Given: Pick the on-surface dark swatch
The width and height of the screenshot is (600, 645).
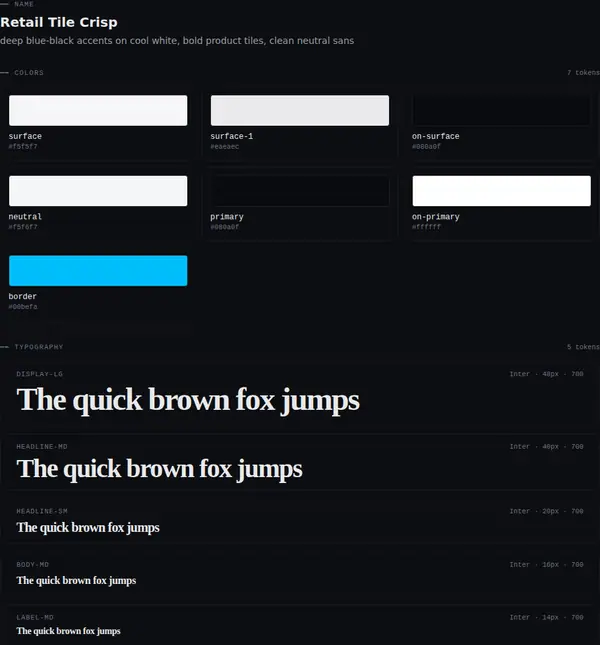Looking at the screenshot, I should [x=501, y=111].
